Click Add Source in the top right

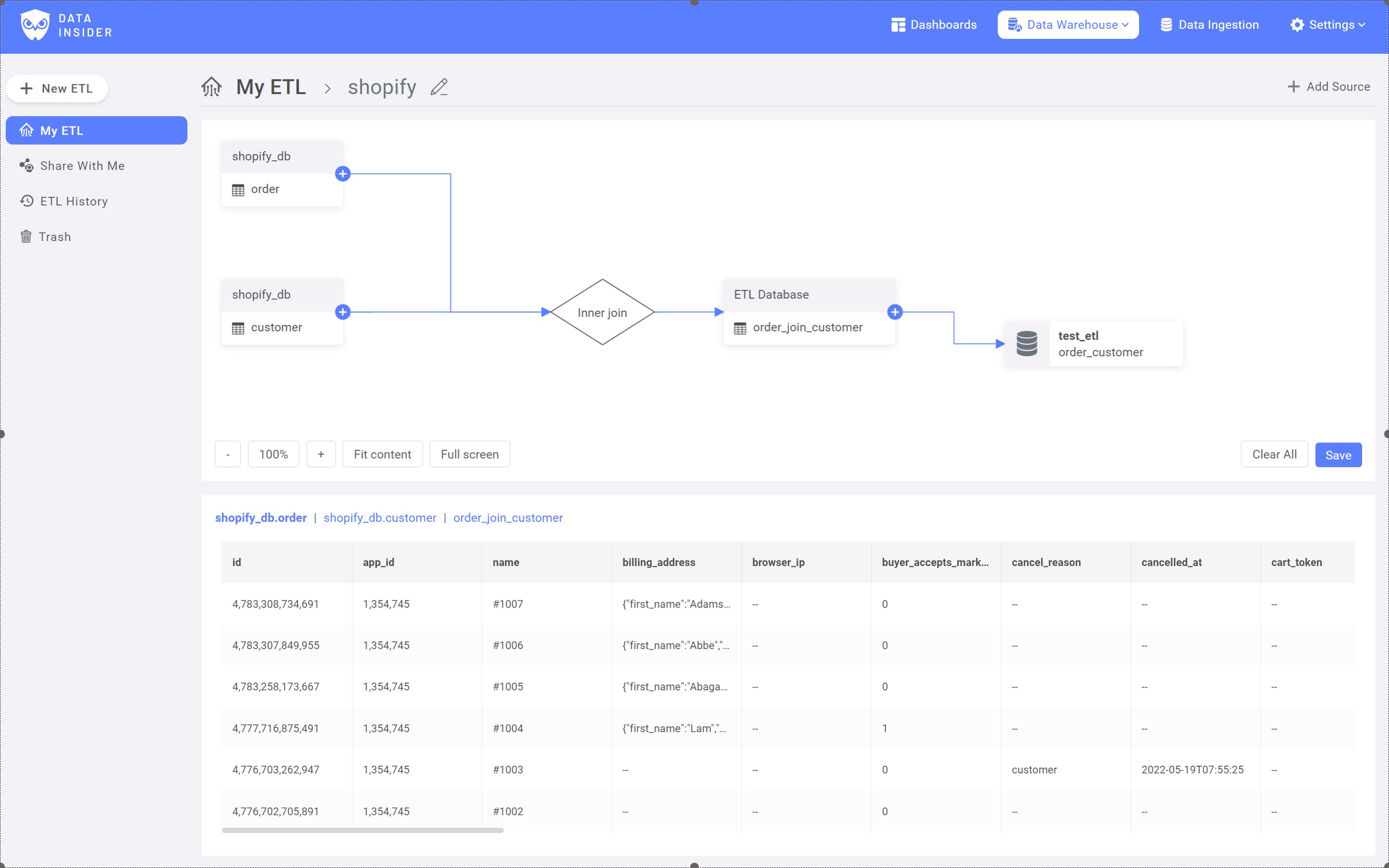(x=1329, y=86)
